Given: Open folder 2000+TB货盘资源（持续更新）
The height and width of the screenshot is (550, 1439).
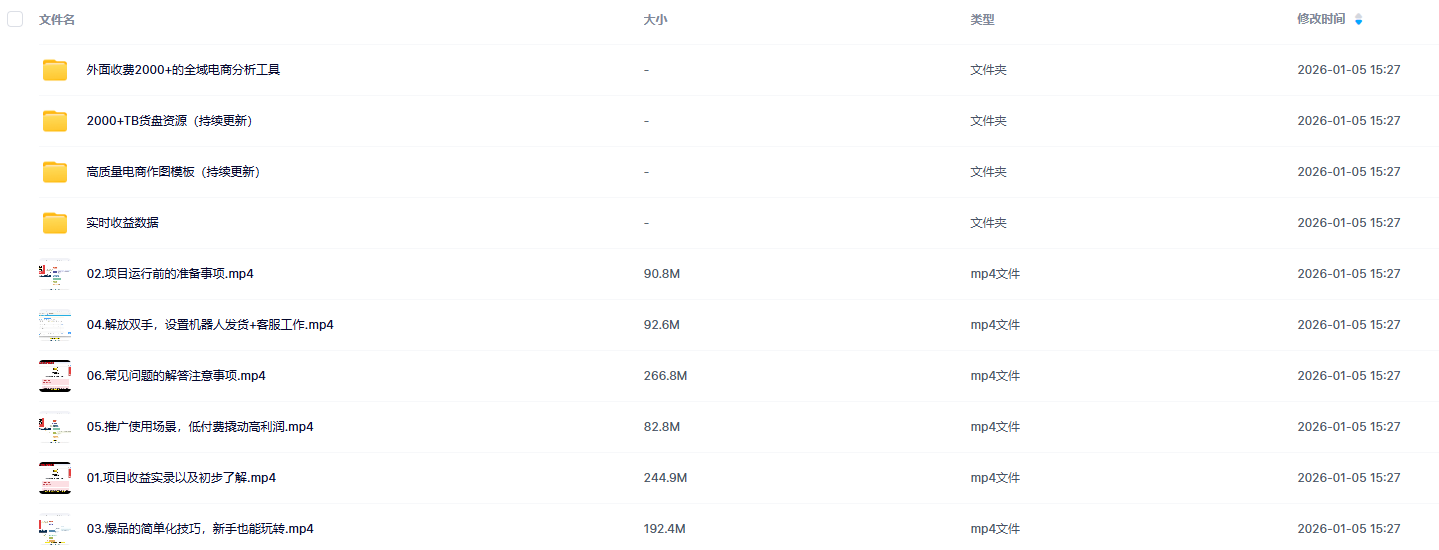Looking at the screenshot, I should (x=169, y=121).
